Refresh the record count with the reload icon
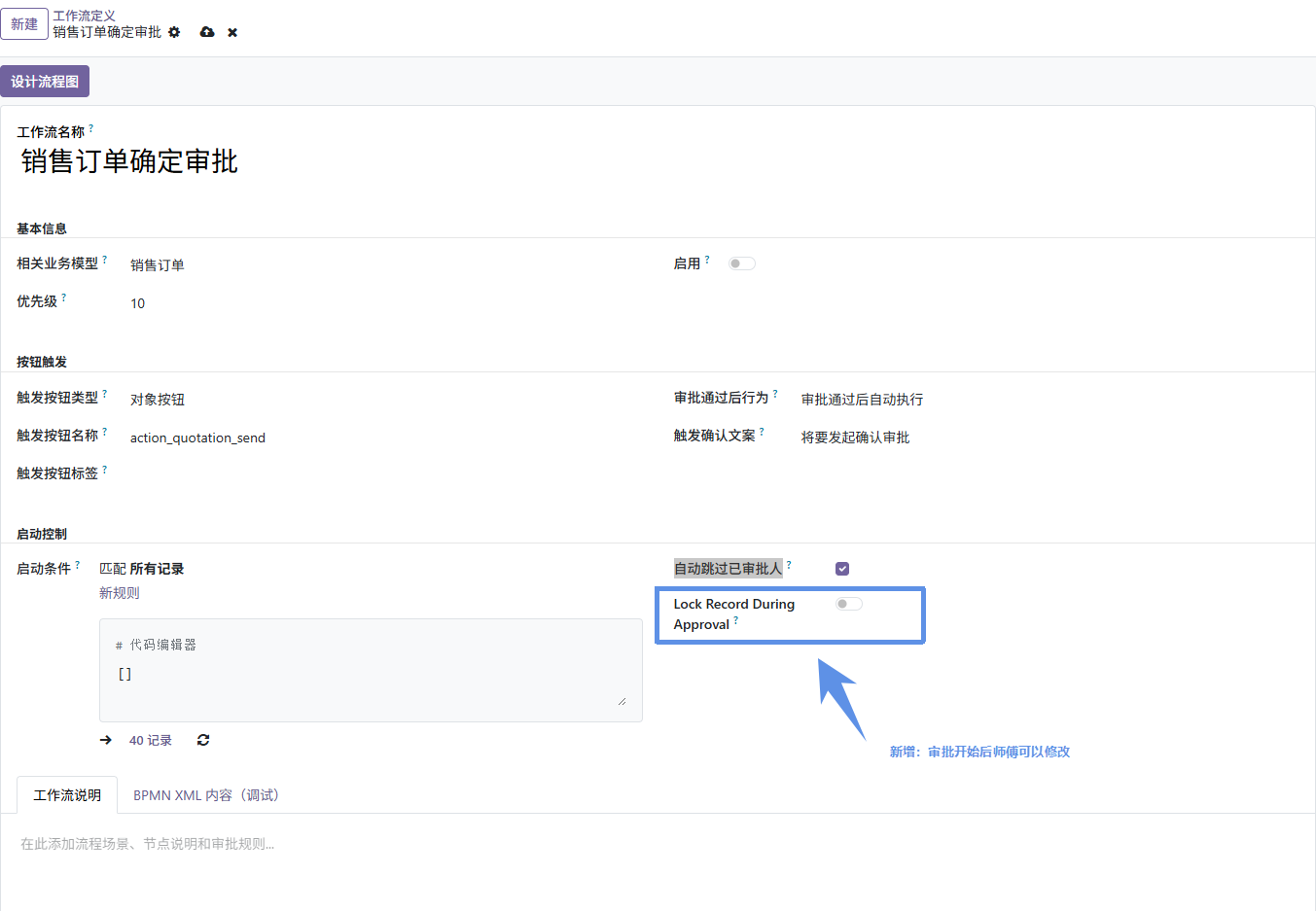This screenshot has width=1316, height=911. (x=203, y=740)
